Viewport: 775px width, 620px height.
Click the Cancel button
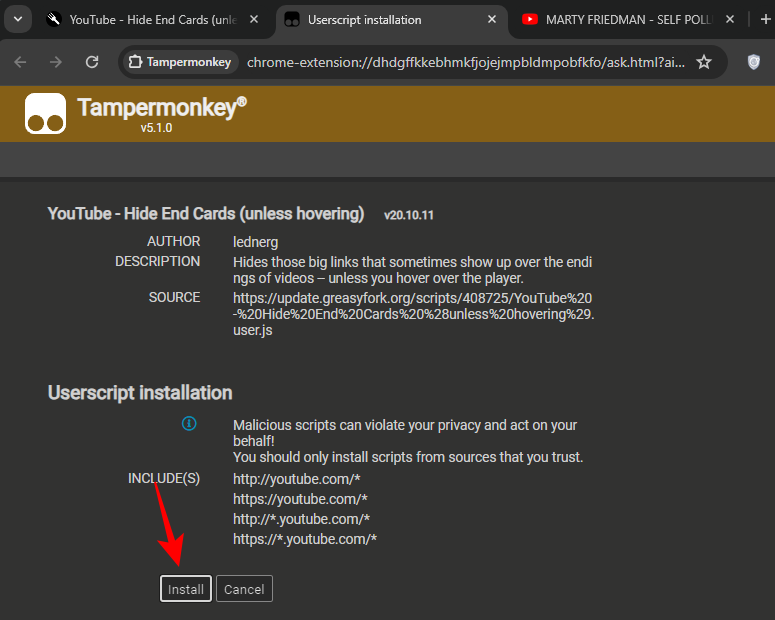[x=244, y=588]
